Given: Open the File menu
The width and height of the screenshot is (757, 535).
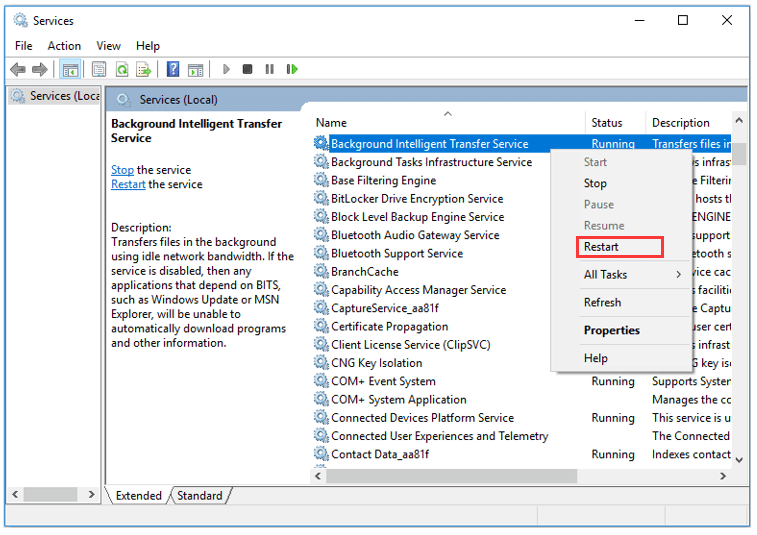Looking at the screenshot, I should tap(24, 46).
